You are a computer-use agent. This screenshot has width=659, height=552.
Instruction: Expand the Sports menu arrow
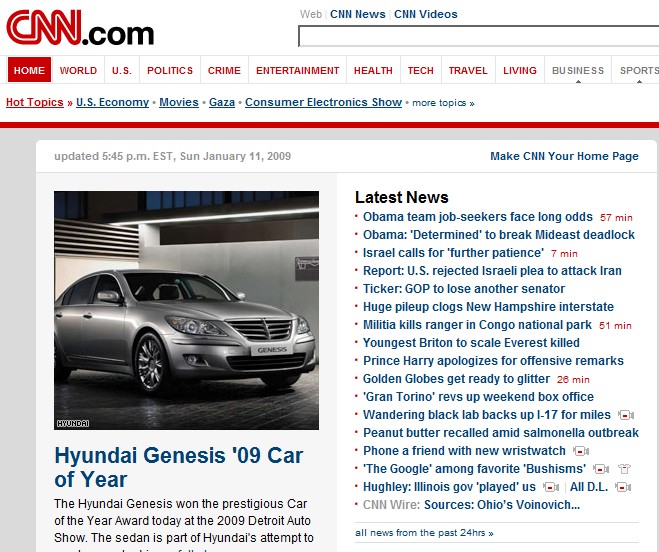coord(639,82)
